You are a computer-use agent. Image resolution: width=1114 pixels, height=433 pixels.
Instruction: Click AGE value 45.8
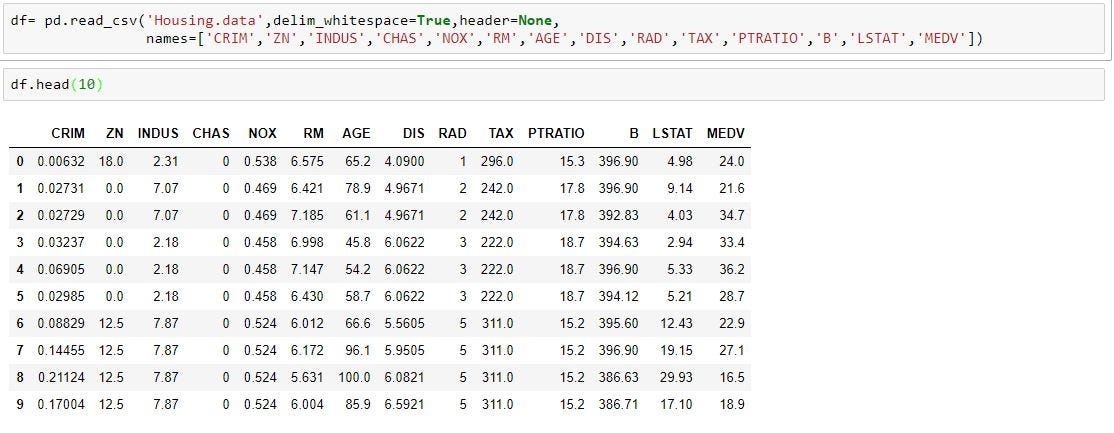point(358,242)
